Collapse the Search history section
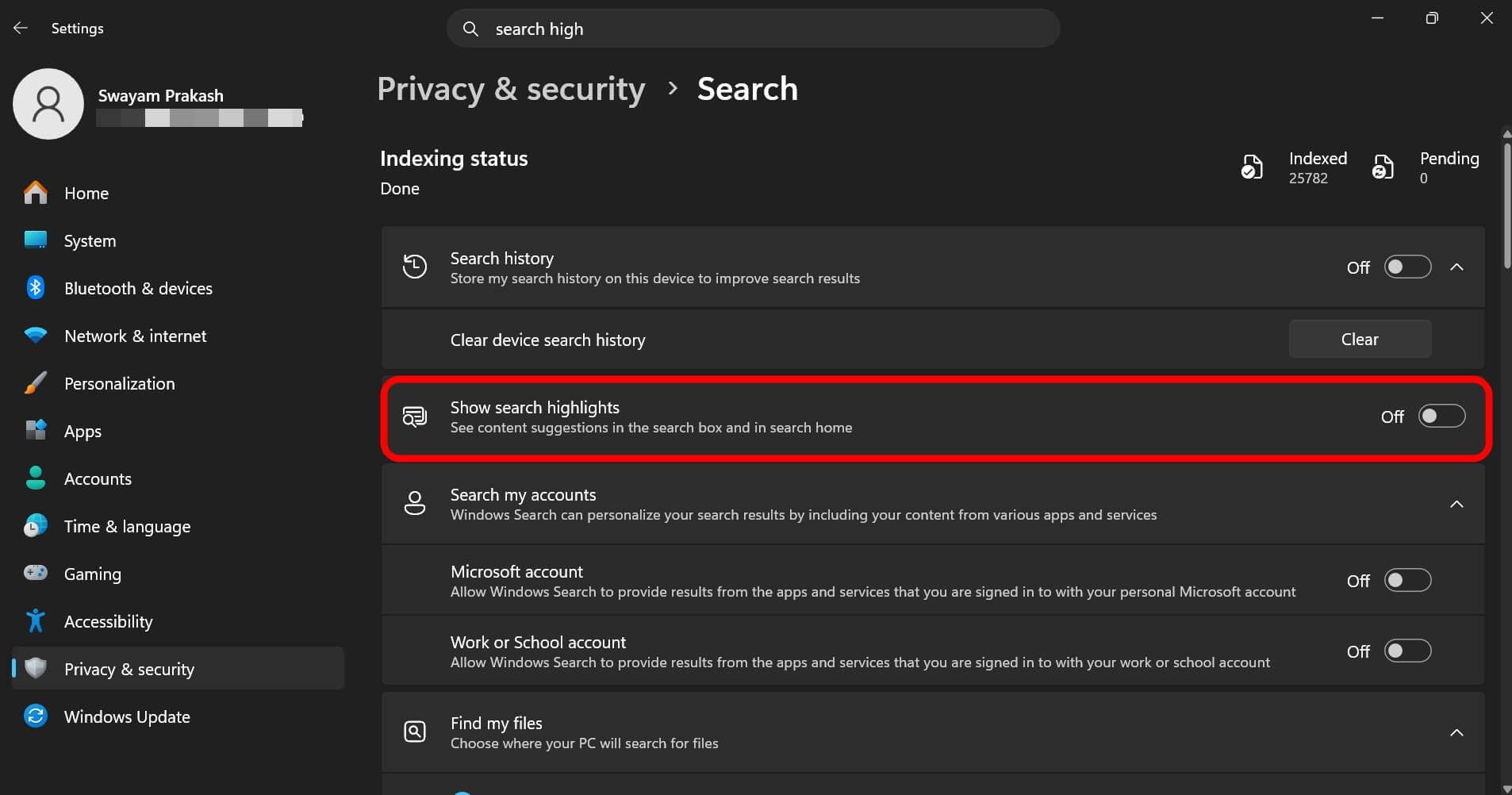 point(1459,267)
